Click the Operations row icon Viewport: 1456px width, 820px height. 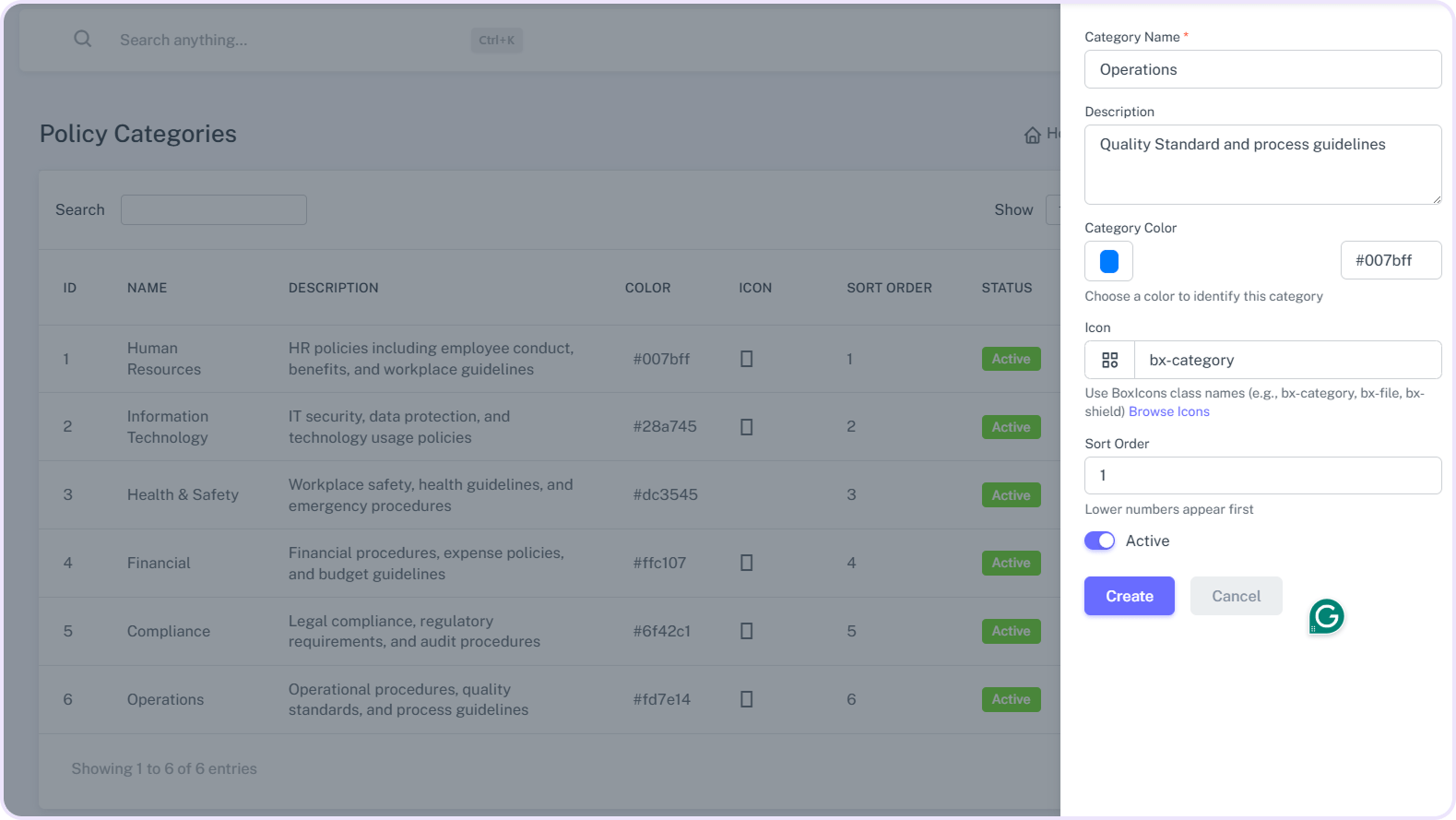point(747,699)
